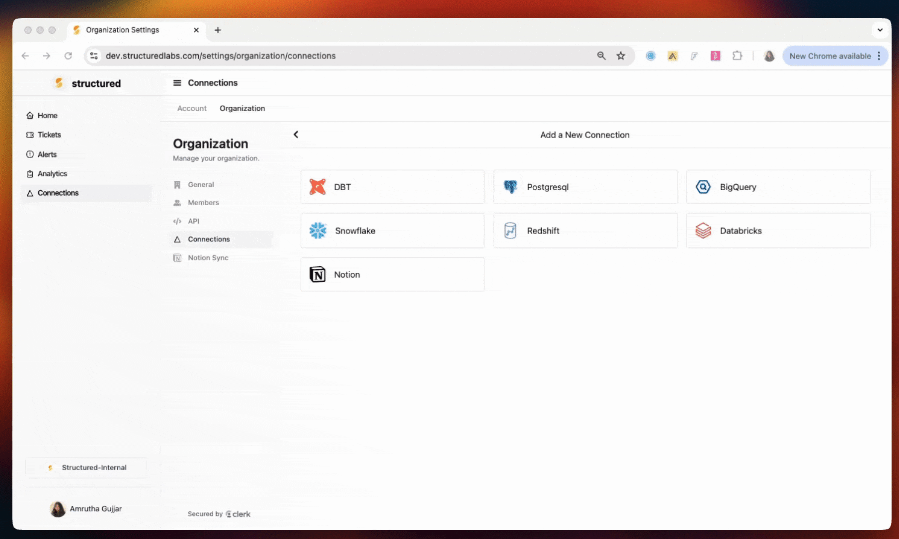This screenshot has width=899, height=539.
Task: Open the Chrome extensions puzzle icon
Action: pyautogui.click(x=737, y=56)
